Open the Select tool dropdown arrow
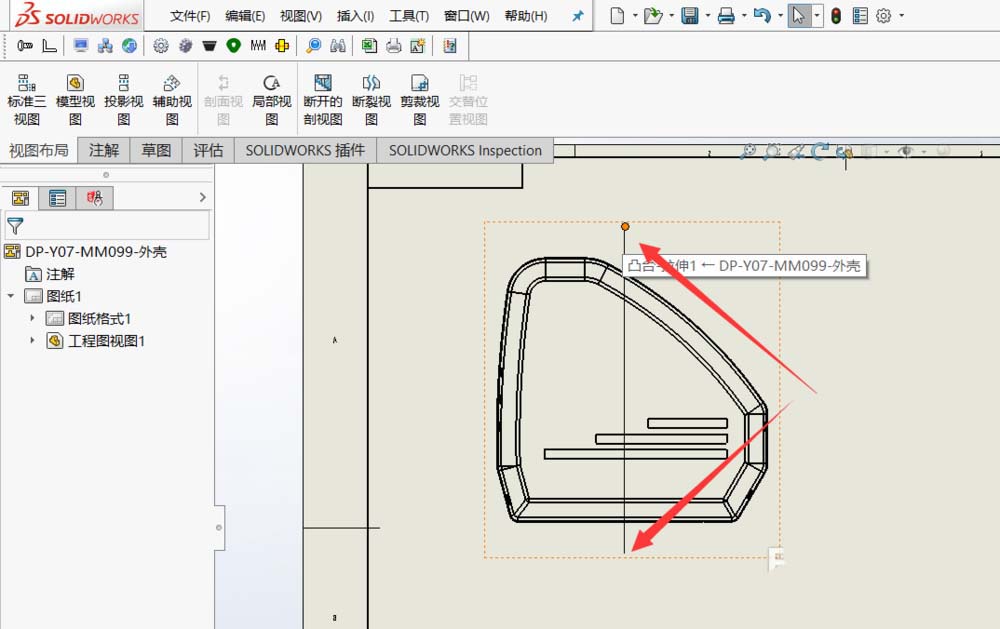This screenshot has height=629, width=1000. [817, 15]
